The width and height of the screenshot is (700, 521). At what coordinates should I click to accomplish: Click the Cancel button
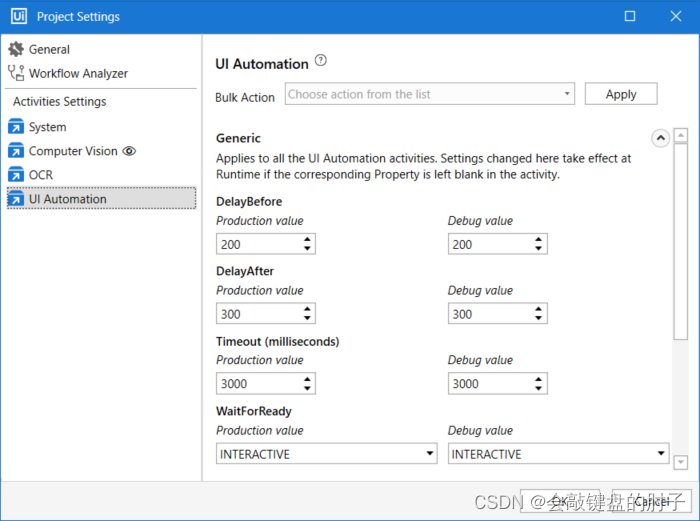[652, 502]
